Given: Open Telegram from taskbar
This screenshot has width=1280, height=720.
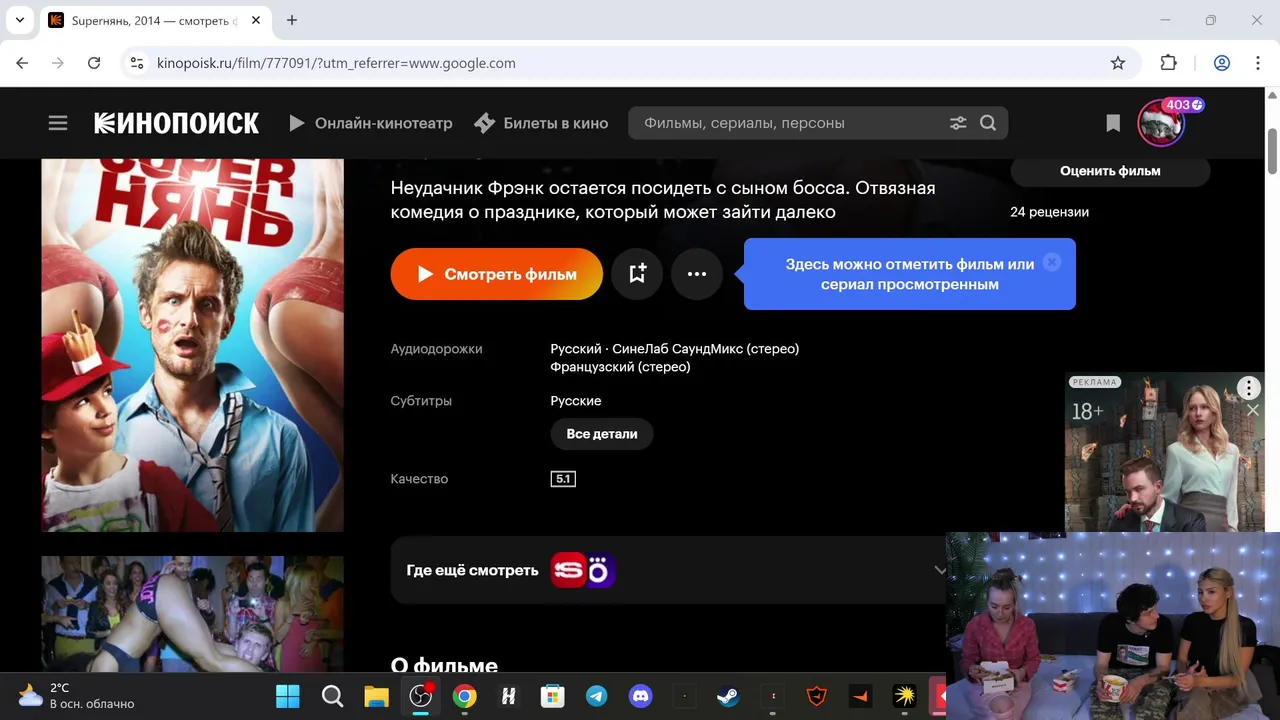Looking at the screenshot, I should click(597, 696).
